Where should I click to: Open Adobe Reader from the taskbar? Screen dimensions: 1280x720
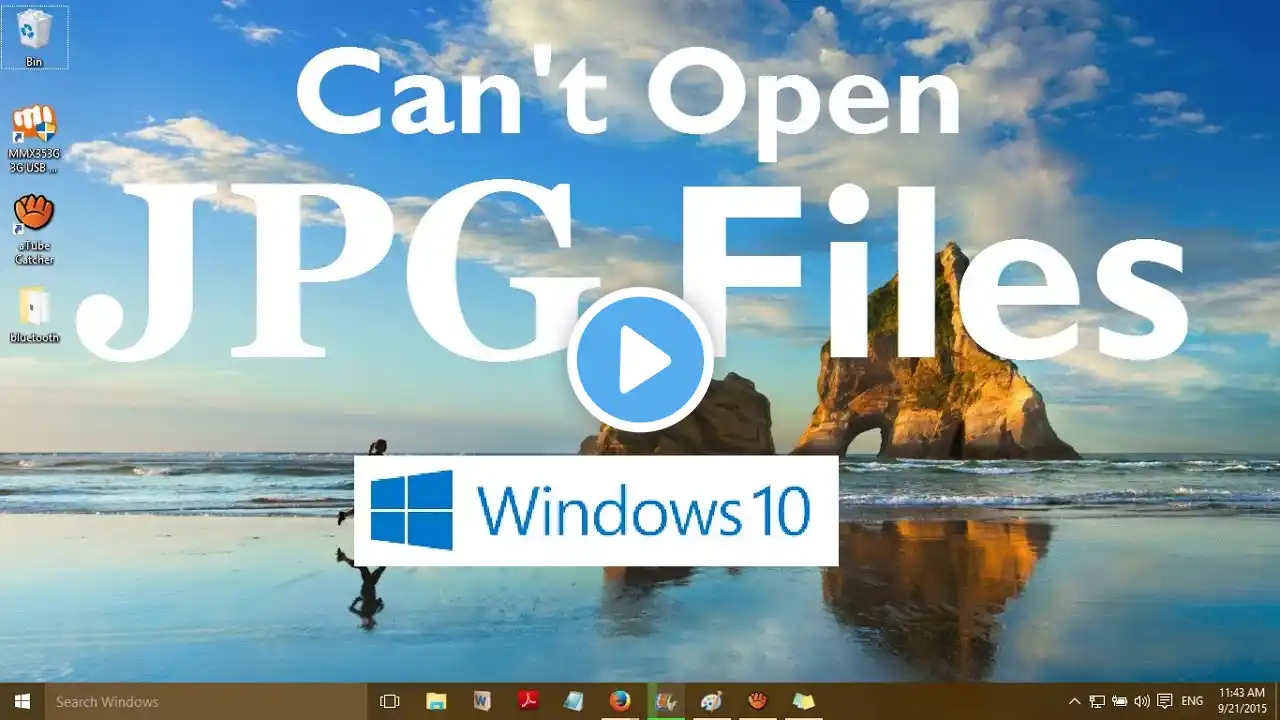[x=528, y=701]
